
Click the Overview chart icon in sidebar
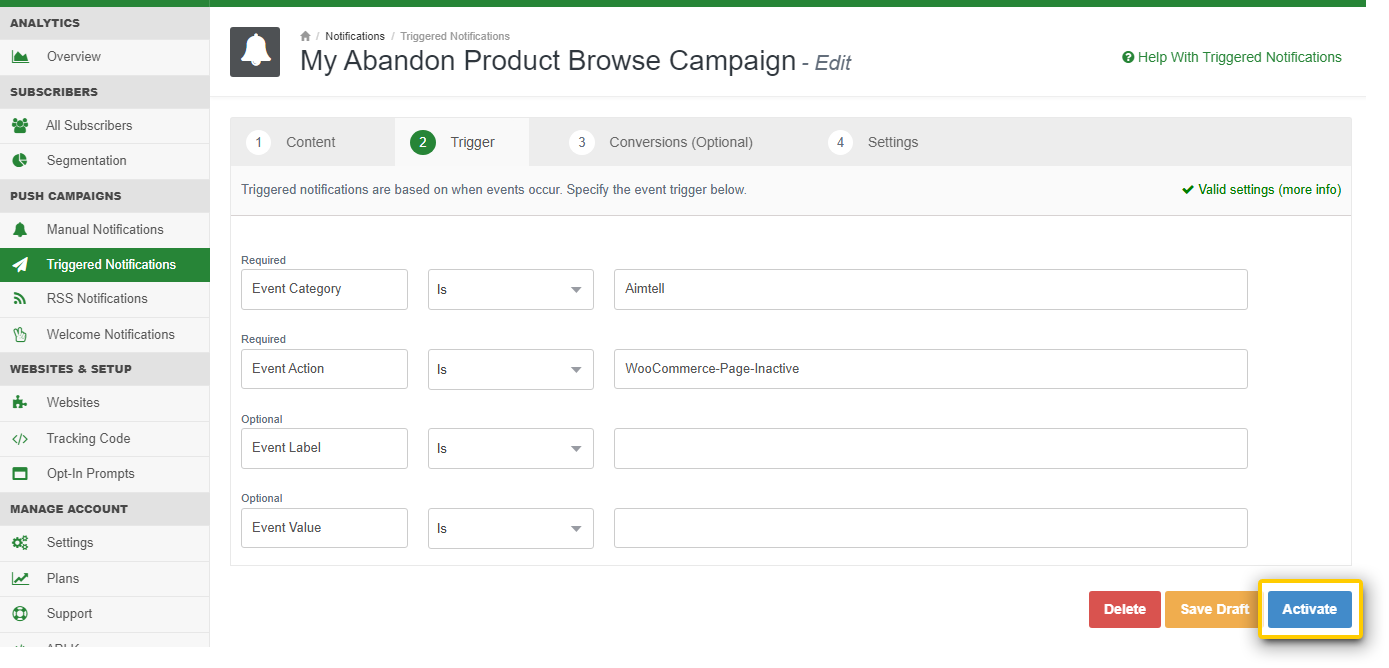tap(20, 57)
